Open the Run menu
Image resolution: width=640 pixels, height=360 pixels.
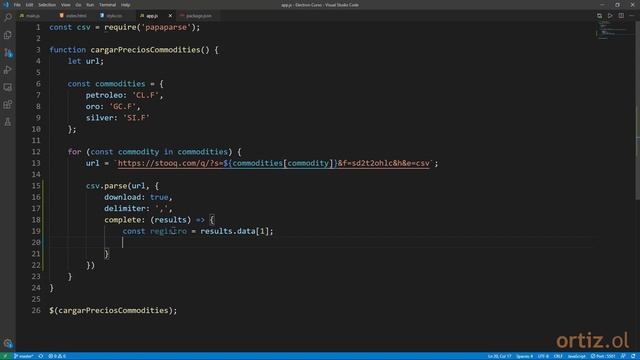[x=90, y=5]
